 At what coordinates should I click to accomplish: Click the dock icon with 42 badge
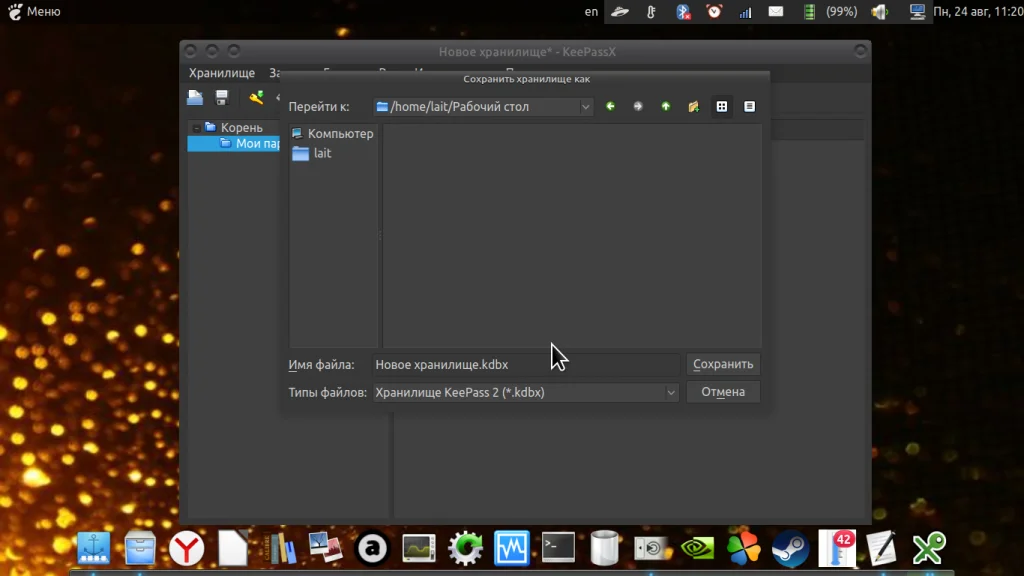[837, 547]
